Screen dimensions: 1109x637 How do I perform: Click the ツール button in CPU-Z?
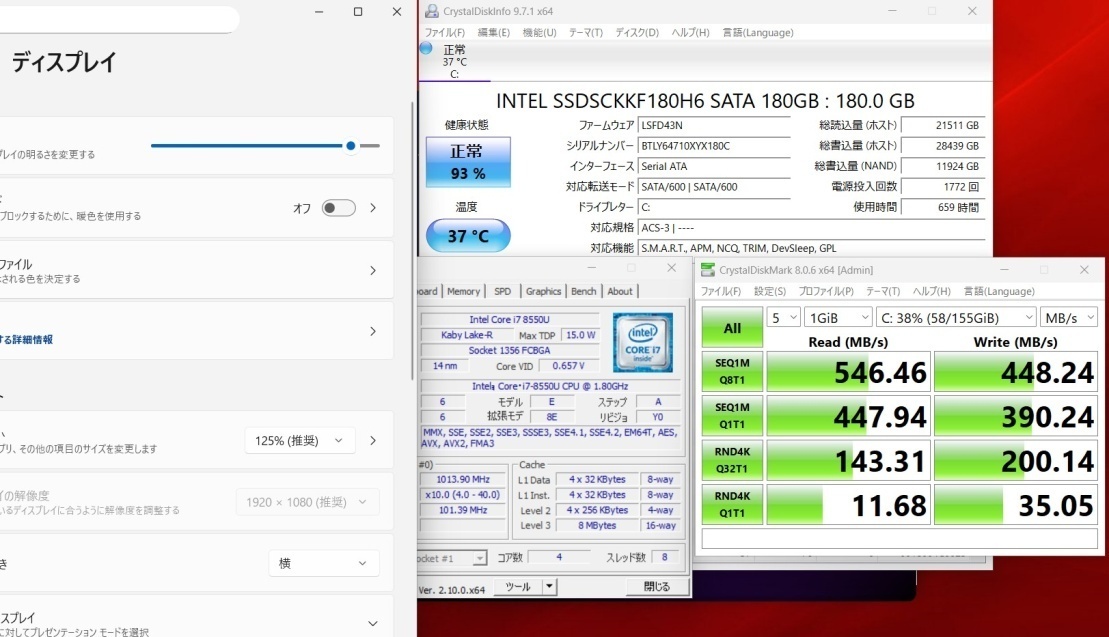click(x=518, y=587)
